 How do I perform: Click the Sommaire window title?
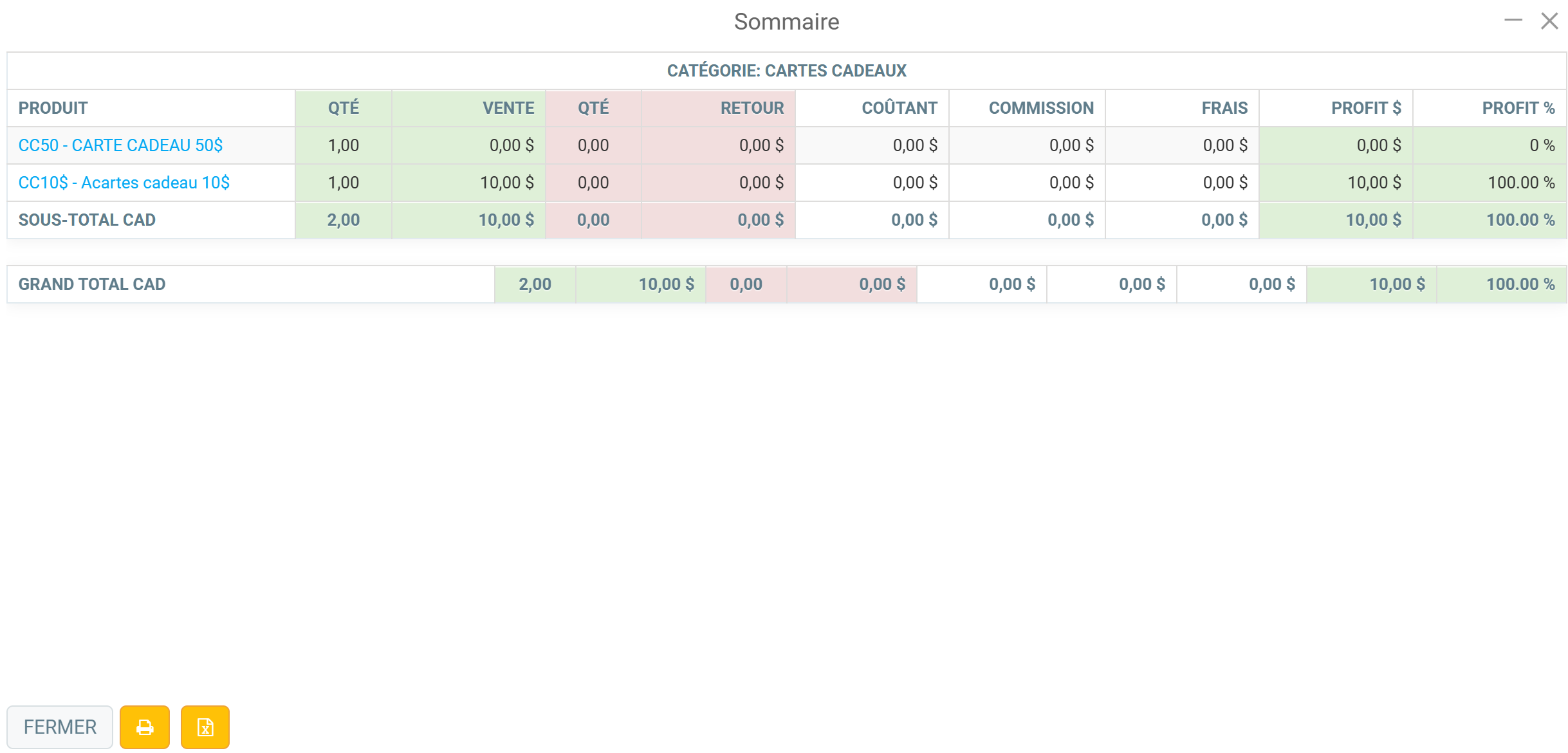click(786, 22)
